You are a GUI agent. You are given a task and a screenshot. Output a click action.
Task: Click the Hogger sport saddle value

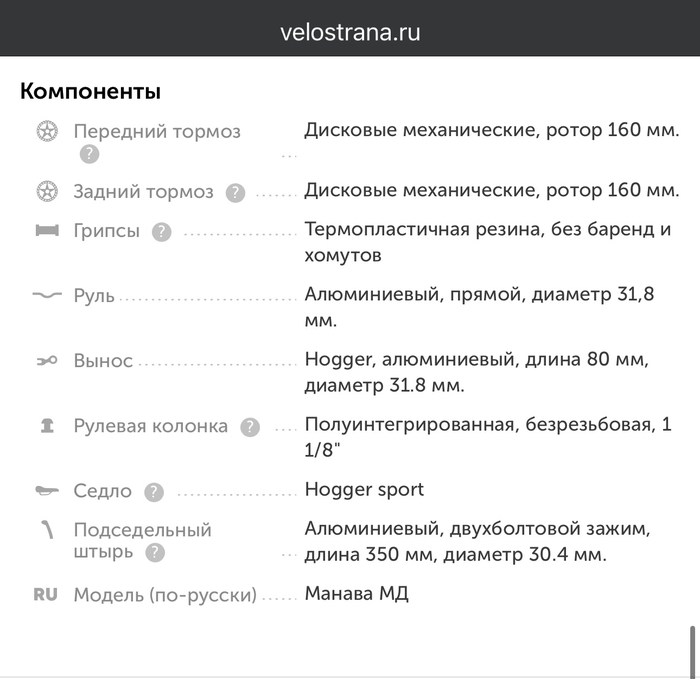click(364, 489)
